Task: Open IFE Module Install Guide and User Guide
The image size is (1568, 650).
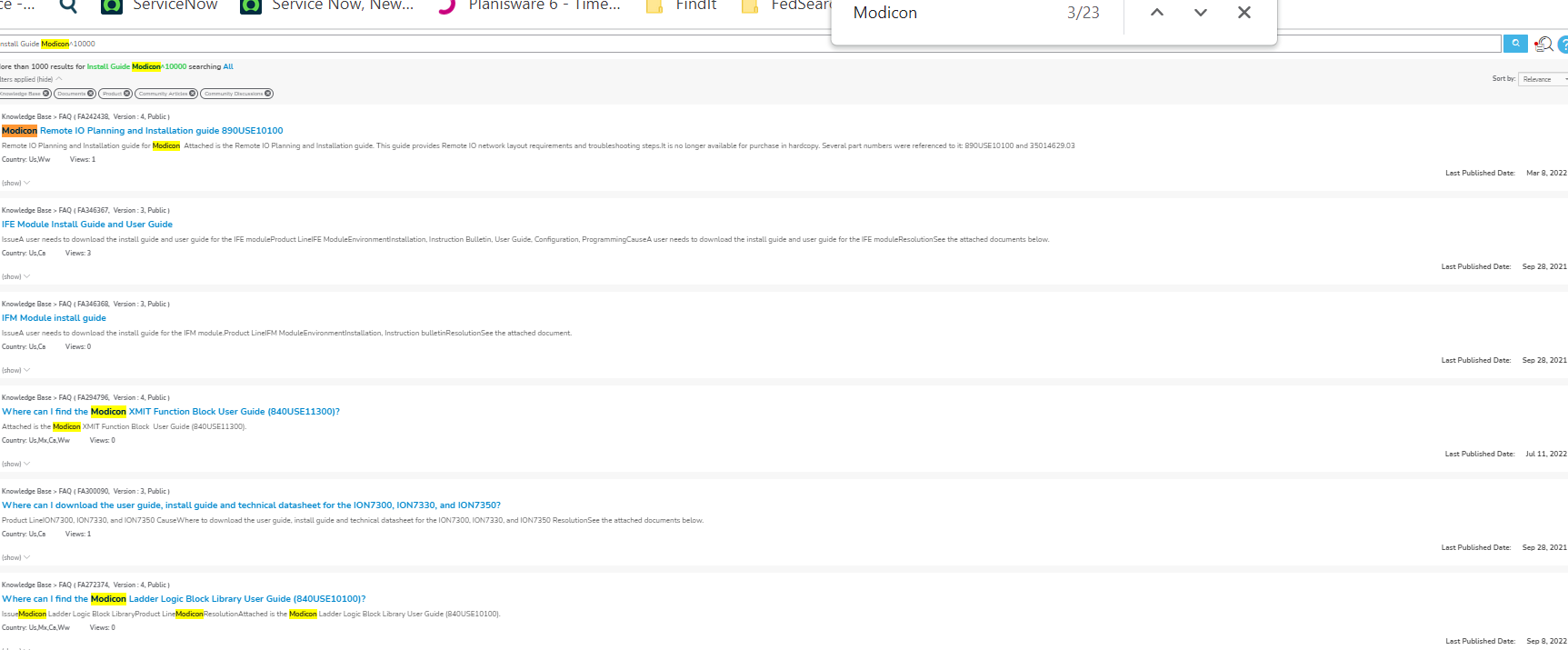Action: pyautogui.click(x=87, y=225)
